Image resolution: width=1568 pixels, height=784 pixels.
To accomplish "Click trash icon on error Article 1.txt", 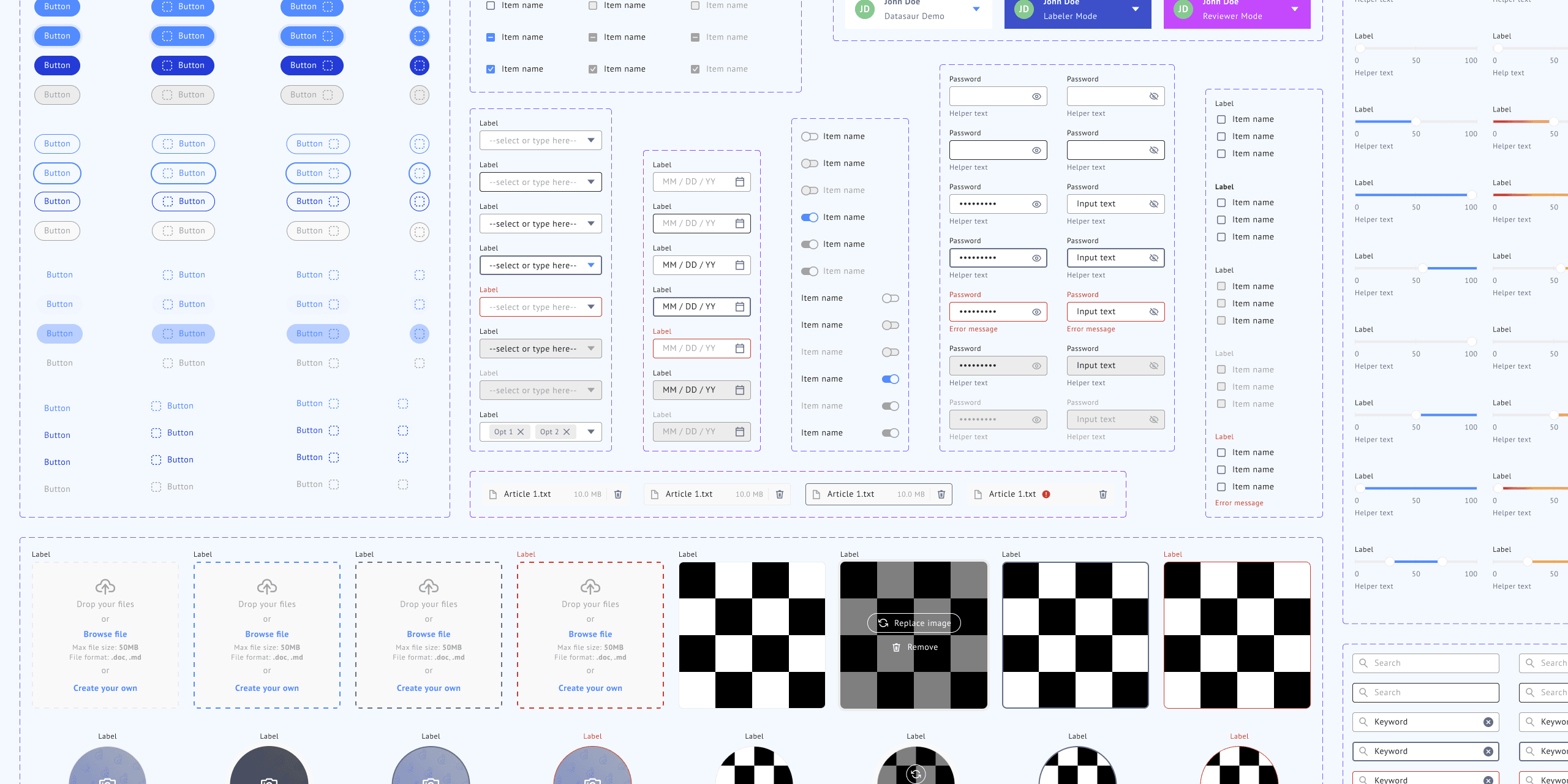I will click(x=1102, y=494).
